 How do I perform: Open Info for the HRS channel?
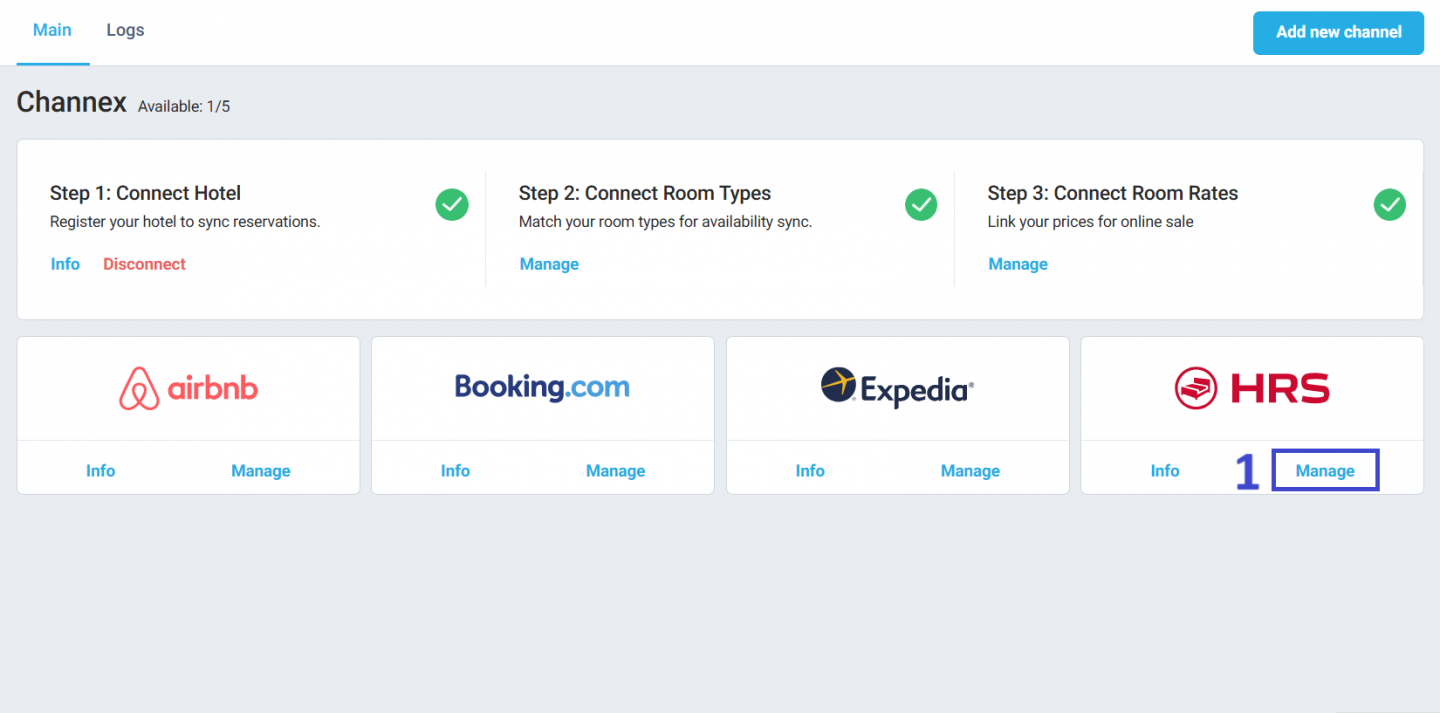click(x=1165, y=471)
